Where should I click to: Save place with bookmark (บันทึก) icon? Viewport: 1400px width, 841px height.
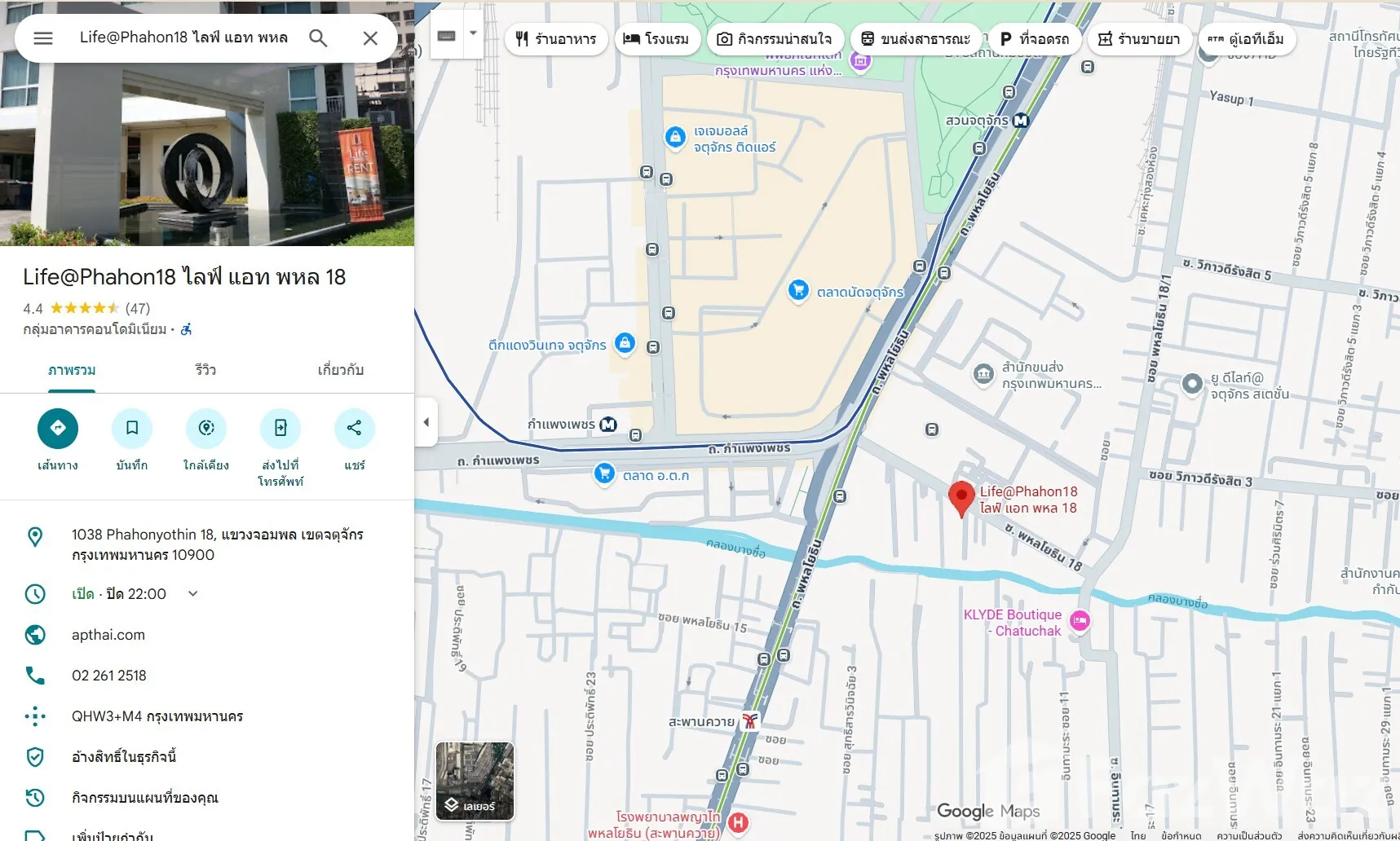(x=132, y=429)
